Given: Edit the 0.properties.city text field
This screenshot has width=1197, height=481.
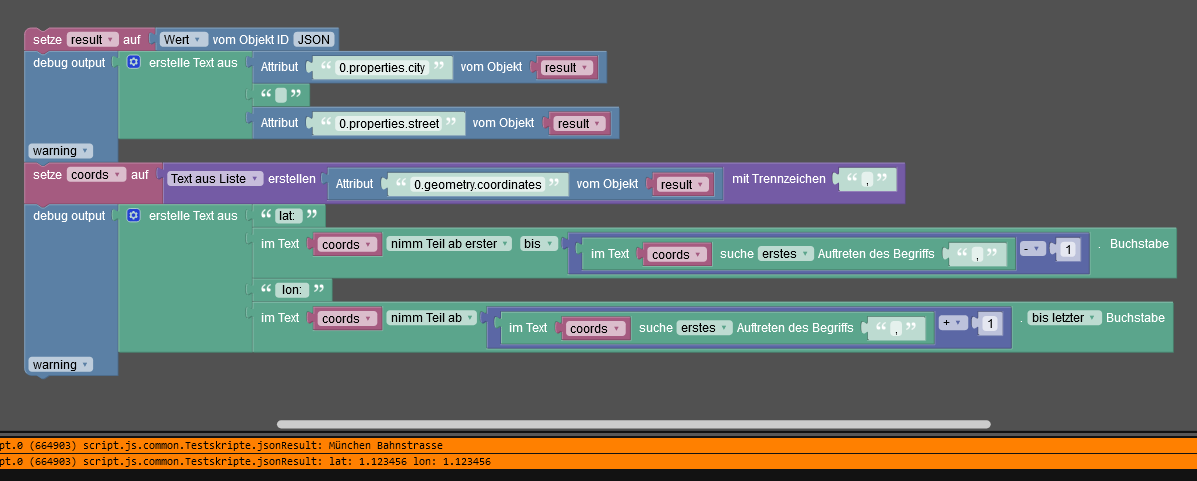Looking at the screenshot, I should coord(381,67).
